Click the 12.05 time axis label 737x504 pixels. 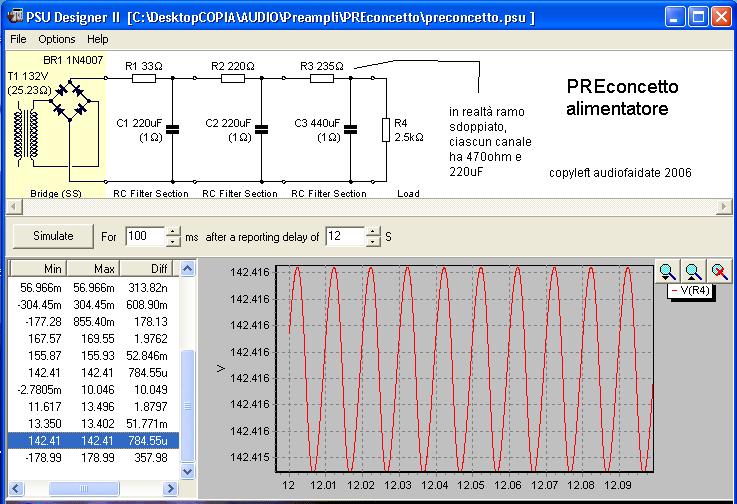click(470, 485)
